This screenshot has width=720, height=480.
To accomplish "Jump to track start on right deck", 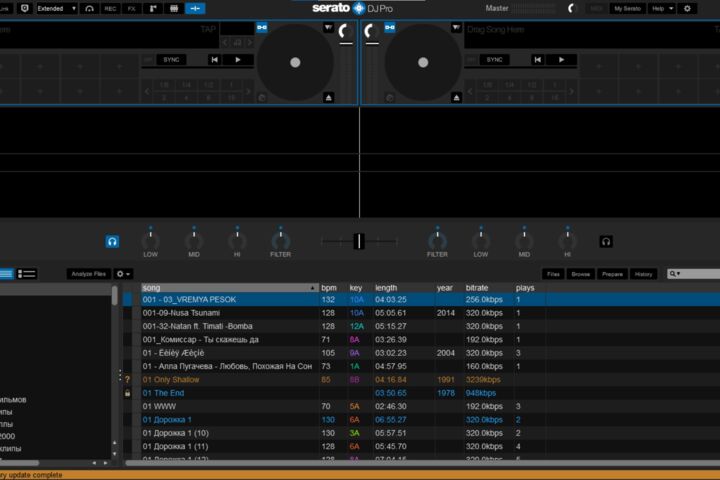I will [538, 60].
